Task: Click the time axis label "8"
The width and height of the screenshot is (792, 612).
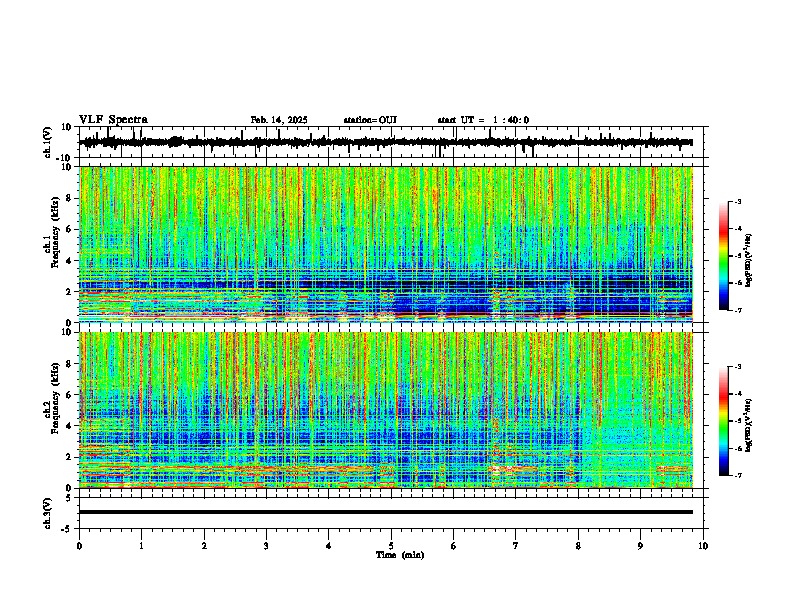Action: click(x=578, y=546)
